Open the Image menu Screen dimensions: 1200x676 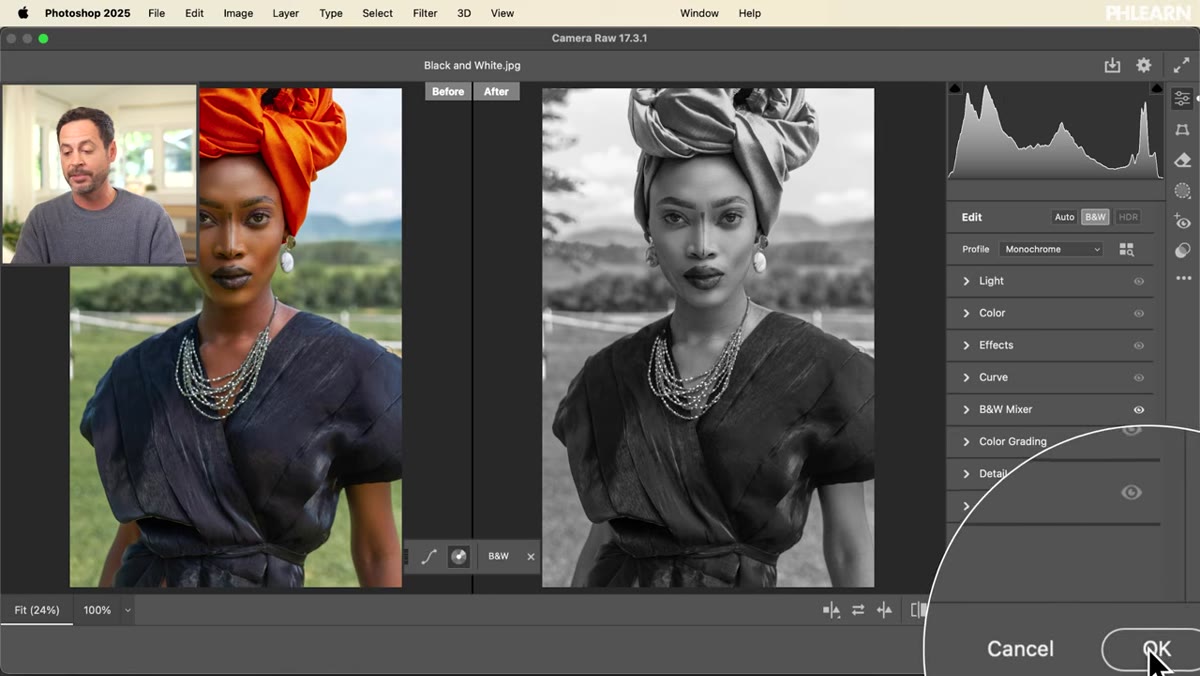pyautogui.click(x=238, y=13)
